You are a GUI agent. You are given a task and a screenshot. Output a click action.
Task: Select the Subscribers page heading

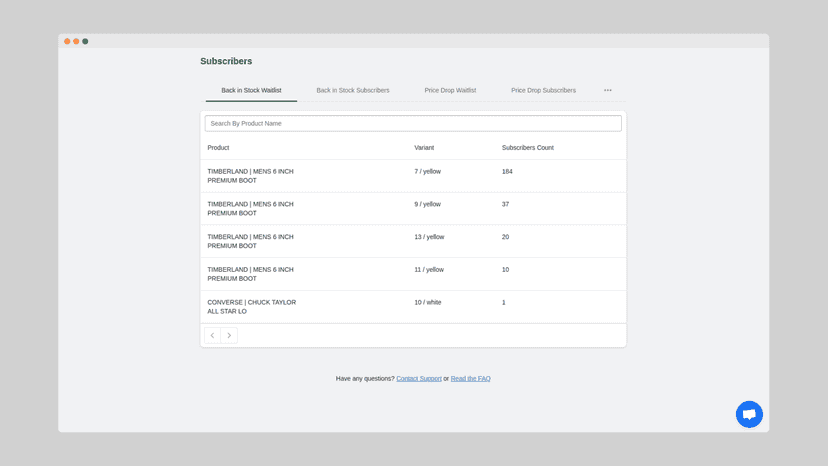coord(226,61)
